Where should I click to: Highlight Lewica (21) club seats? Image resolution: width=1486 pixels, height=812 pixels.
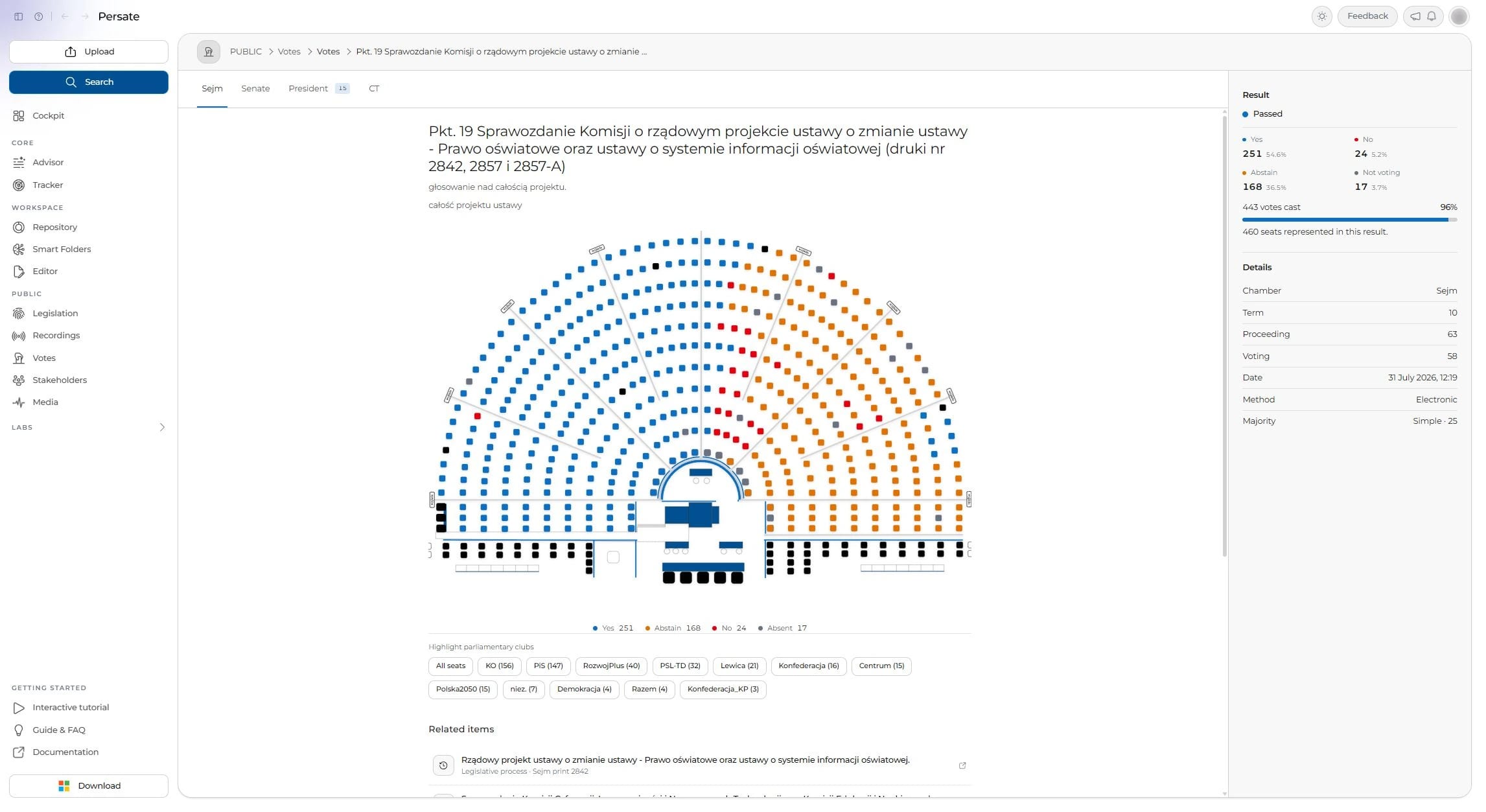(739, 666)
